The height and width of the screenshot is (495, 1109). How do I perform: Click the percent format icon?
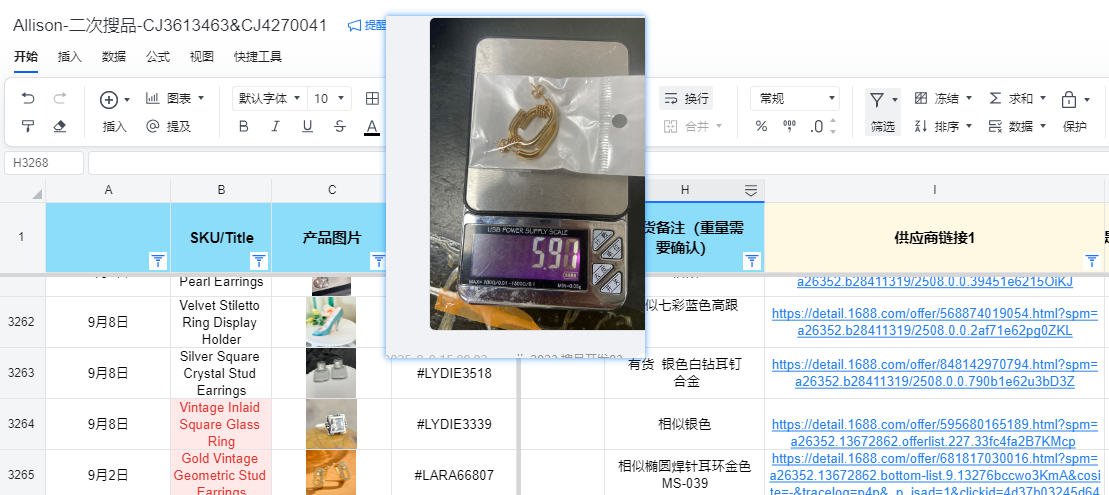click(761, 126)
